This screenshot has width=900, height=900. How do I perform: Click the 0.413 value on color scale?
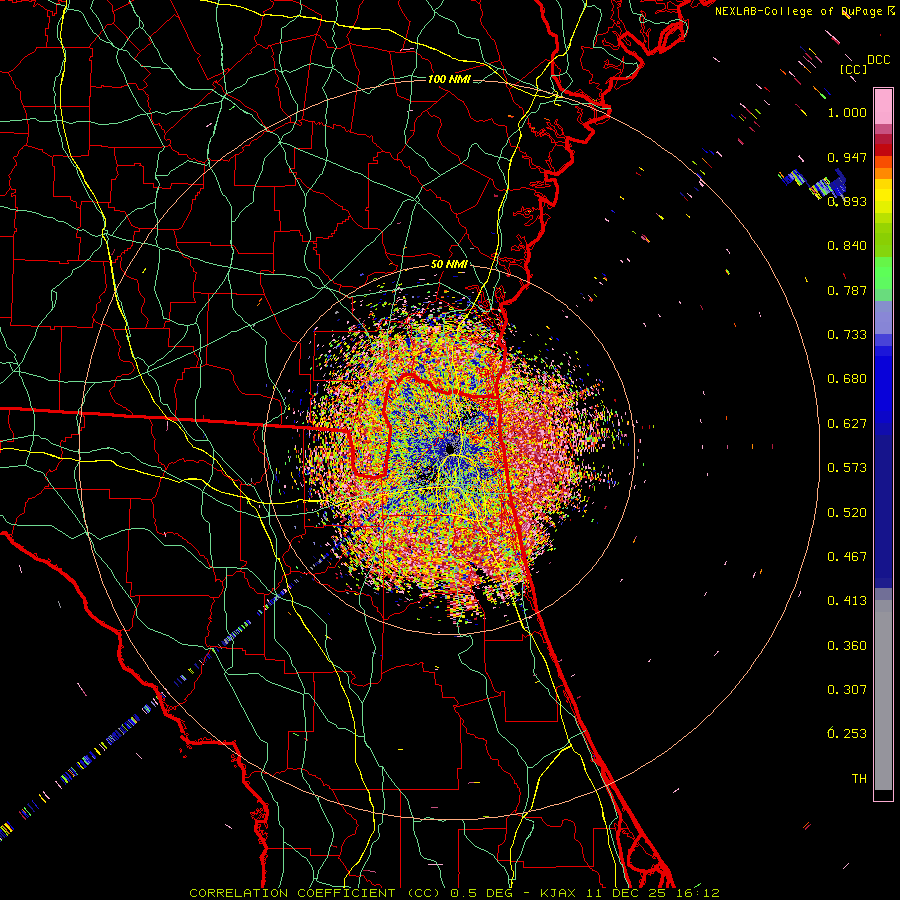(x=847, y=601)
